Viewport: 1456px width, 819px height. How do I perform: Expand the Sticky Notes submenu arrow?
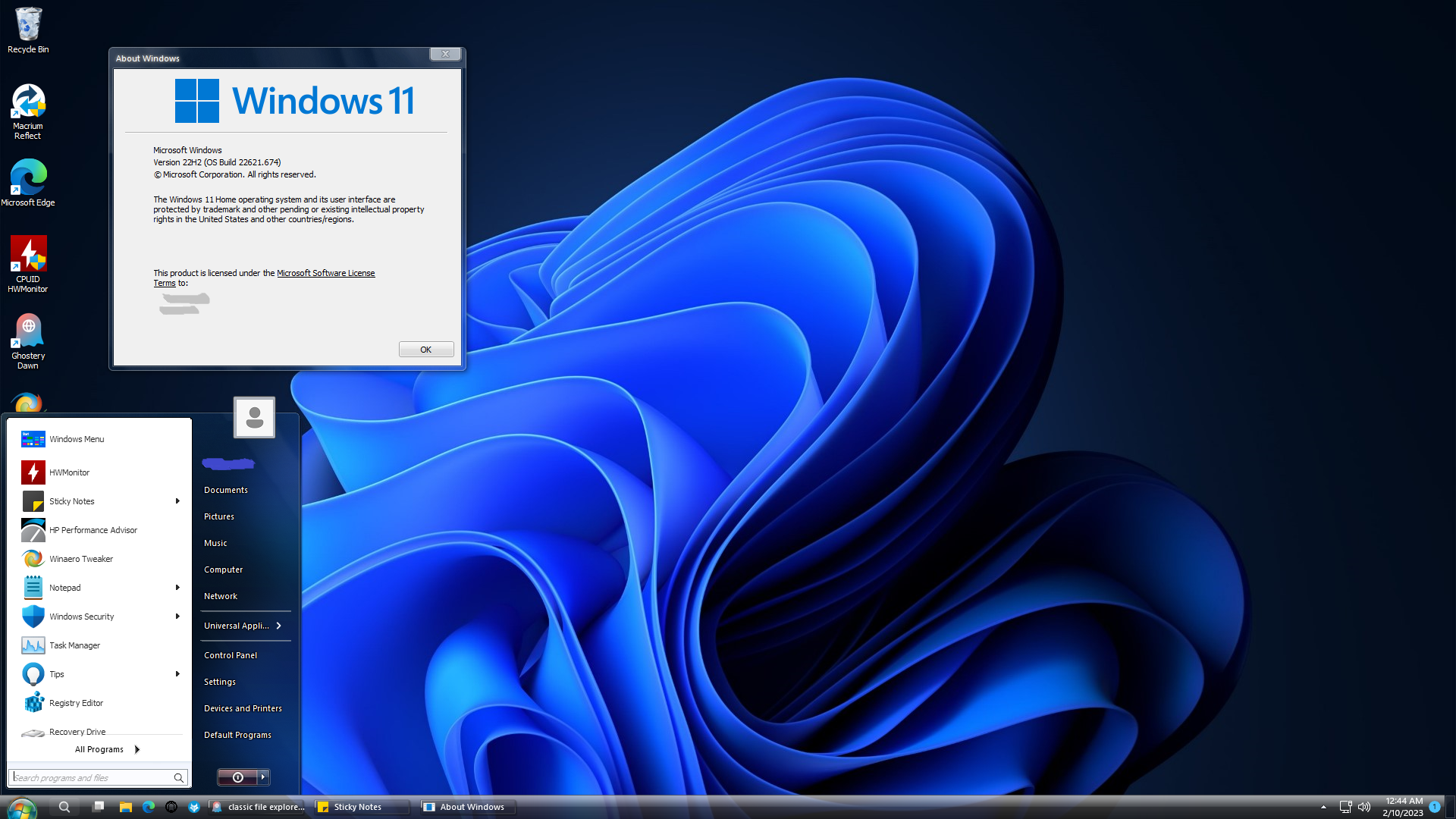pos(177,501)
